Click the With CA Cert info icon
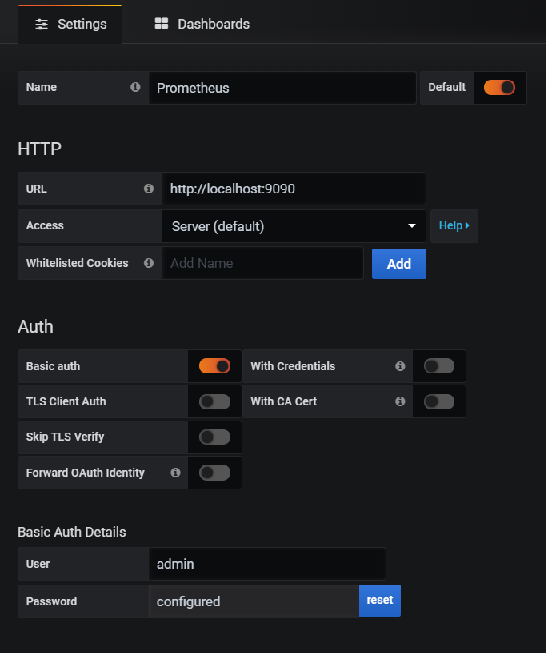 point(400,401)
